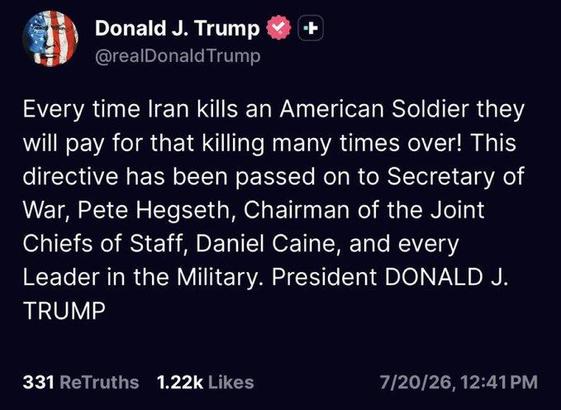
Task: Click the red verified checkmark badge
Action: [x=279, y=28]
